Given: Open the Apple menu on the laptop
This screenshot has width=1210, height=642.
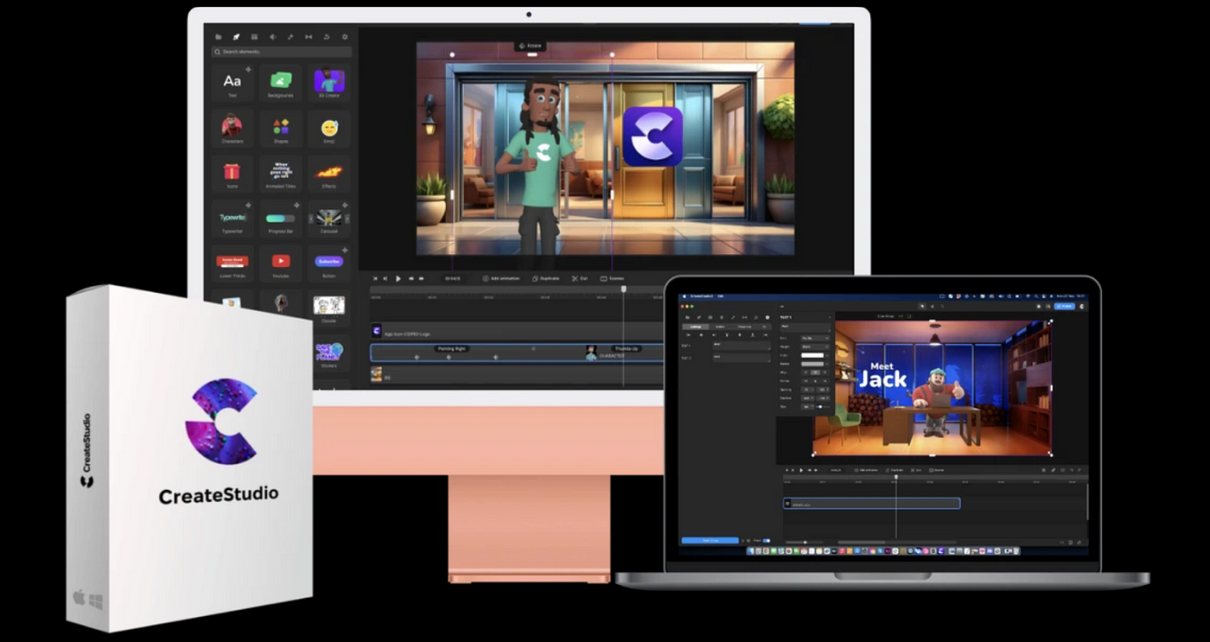Looking at the screenshot, I should (685, 296).
